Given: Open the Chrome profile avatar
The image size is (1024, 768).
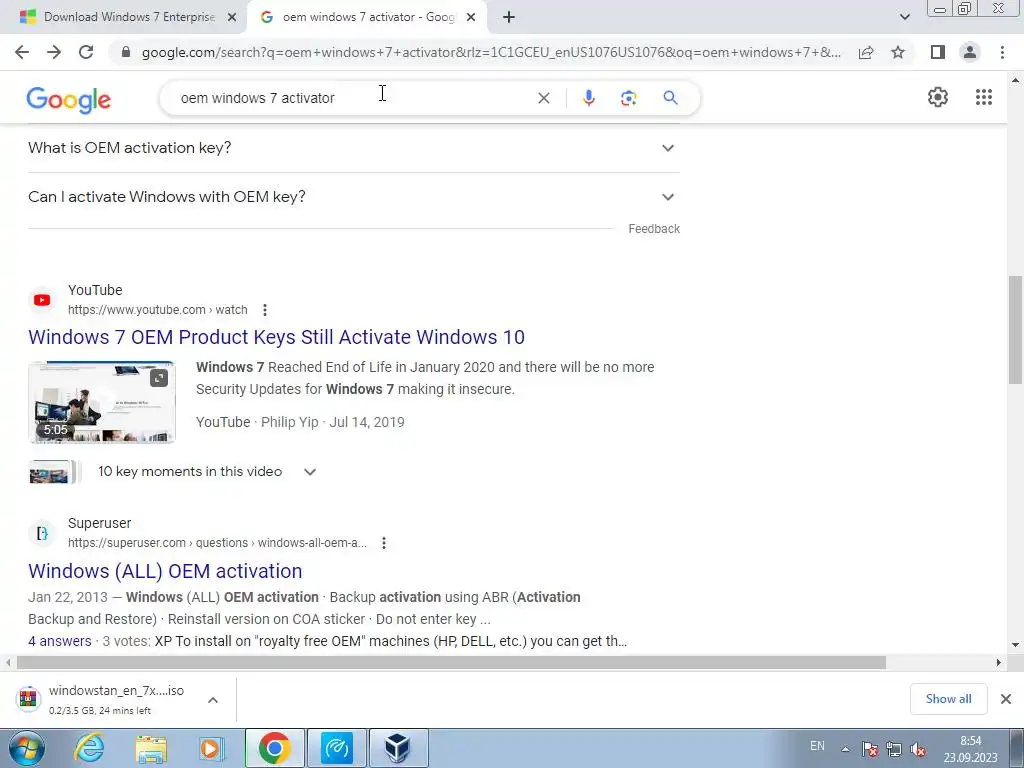Looking at the screenshot, I should [x=970, y=52].
